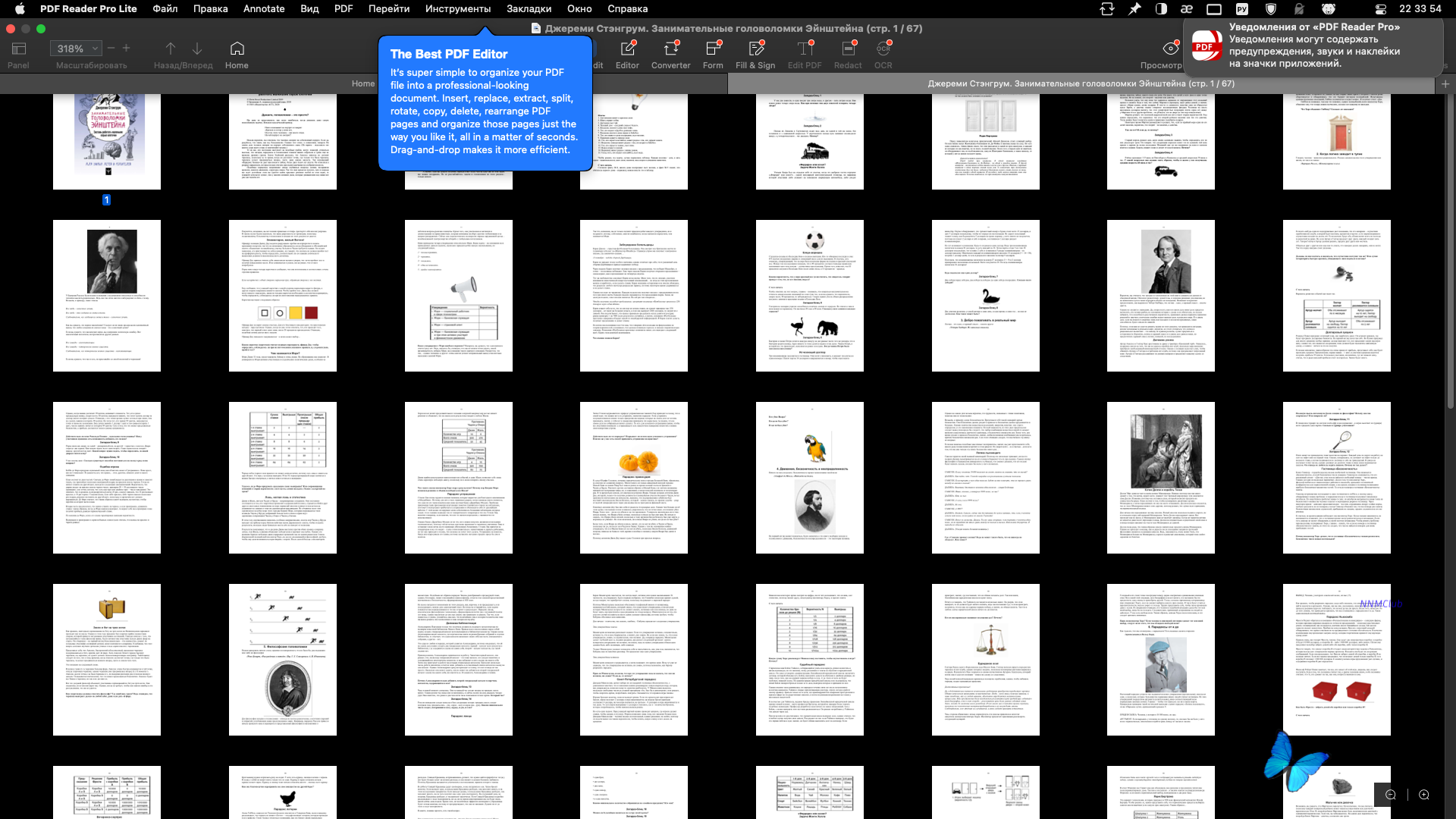Go to next page with down arrow
Screen dimensions: 1456x819
(197, 49)
